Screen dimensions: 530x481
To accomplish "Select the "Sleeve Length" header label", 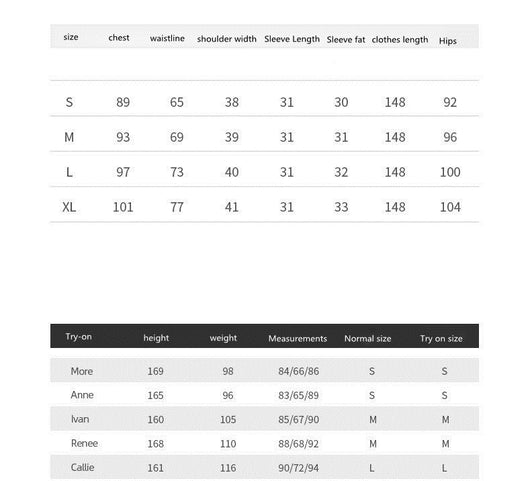I will (x=292, y=39).
